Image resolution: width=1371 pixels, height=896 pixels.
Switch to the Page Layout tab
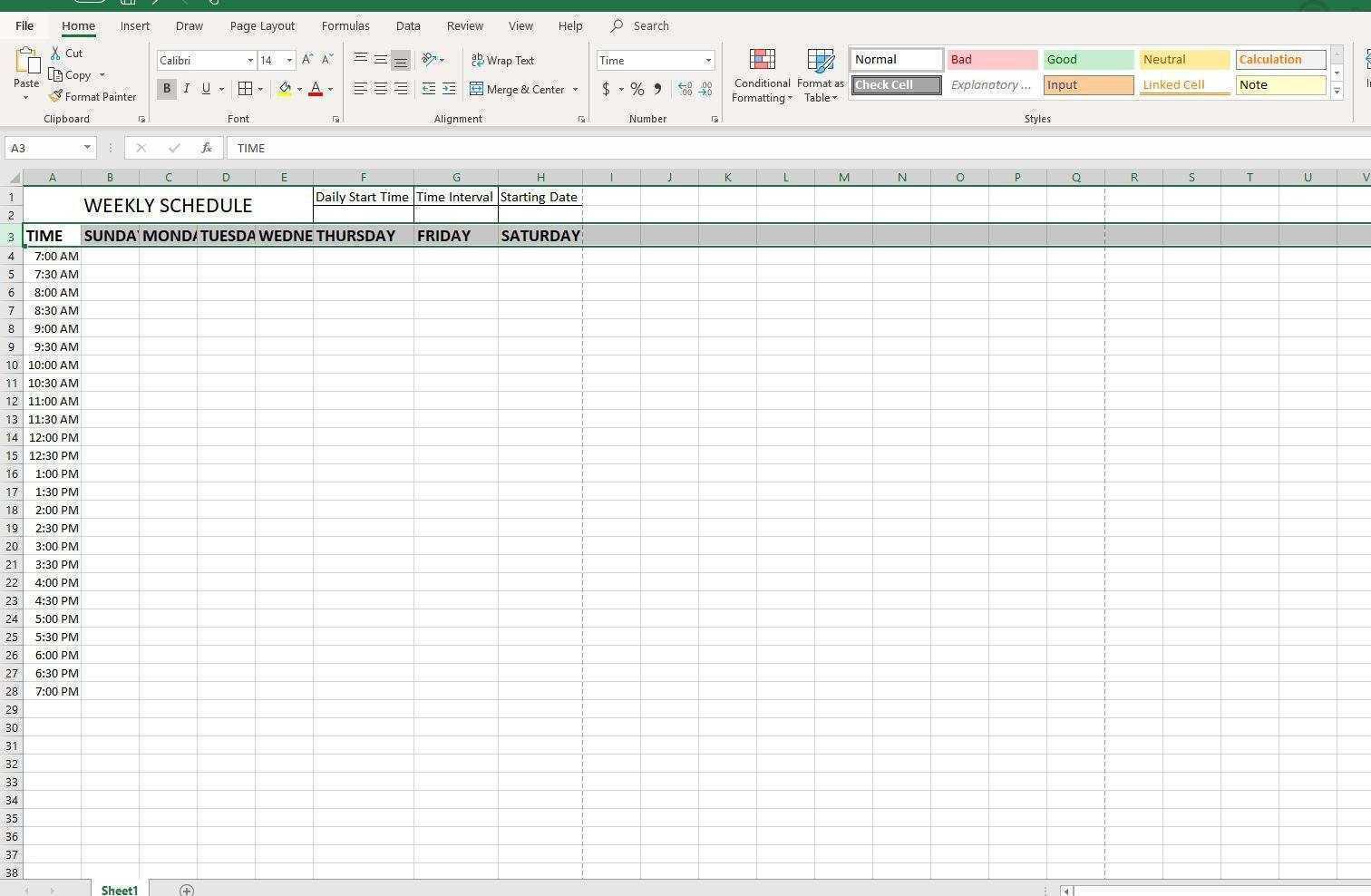point(262,26)
